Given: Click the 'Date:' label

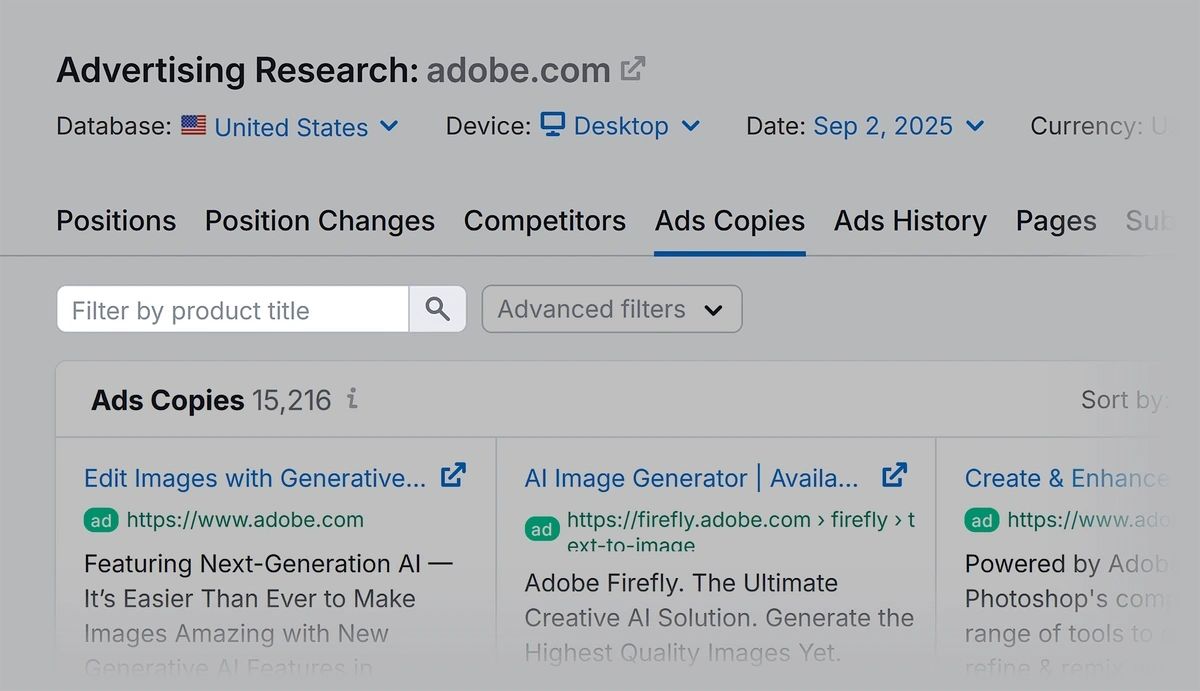Looking at the screenshot, I should tap(775, 126).
